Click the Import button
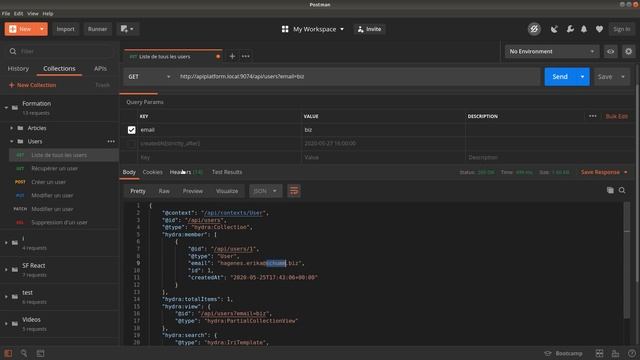The image size is (640, 360). [65, 29]
